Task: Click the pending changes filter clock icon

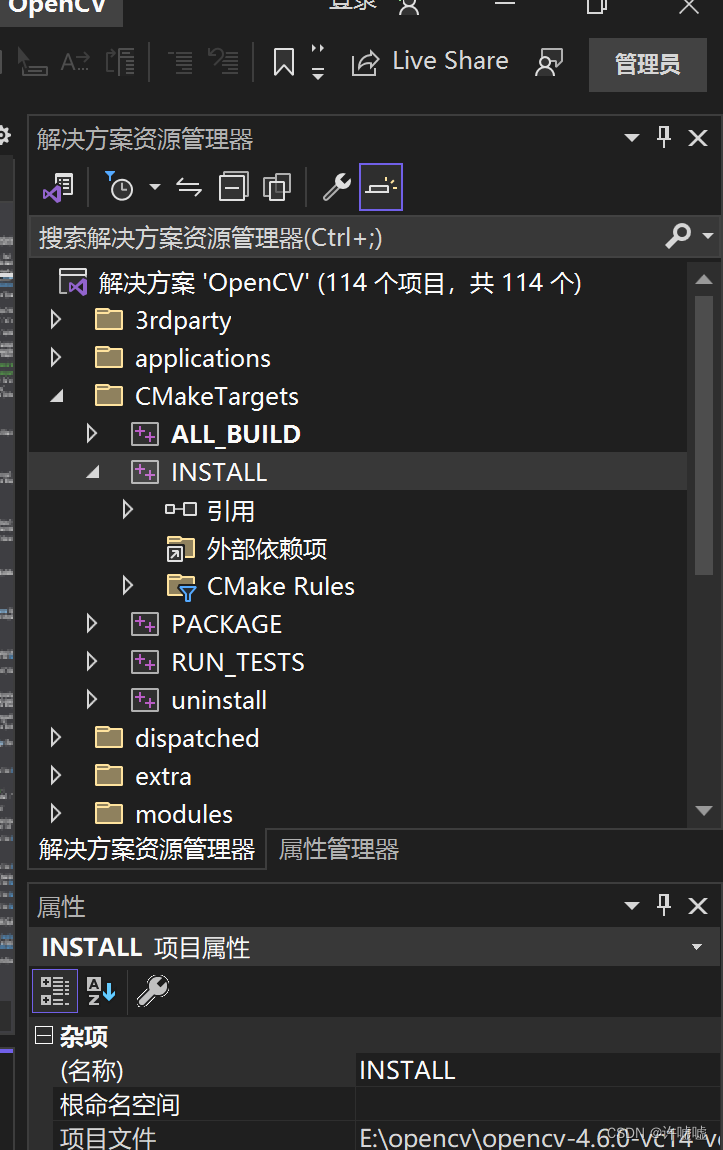Action: pos(120,187)
